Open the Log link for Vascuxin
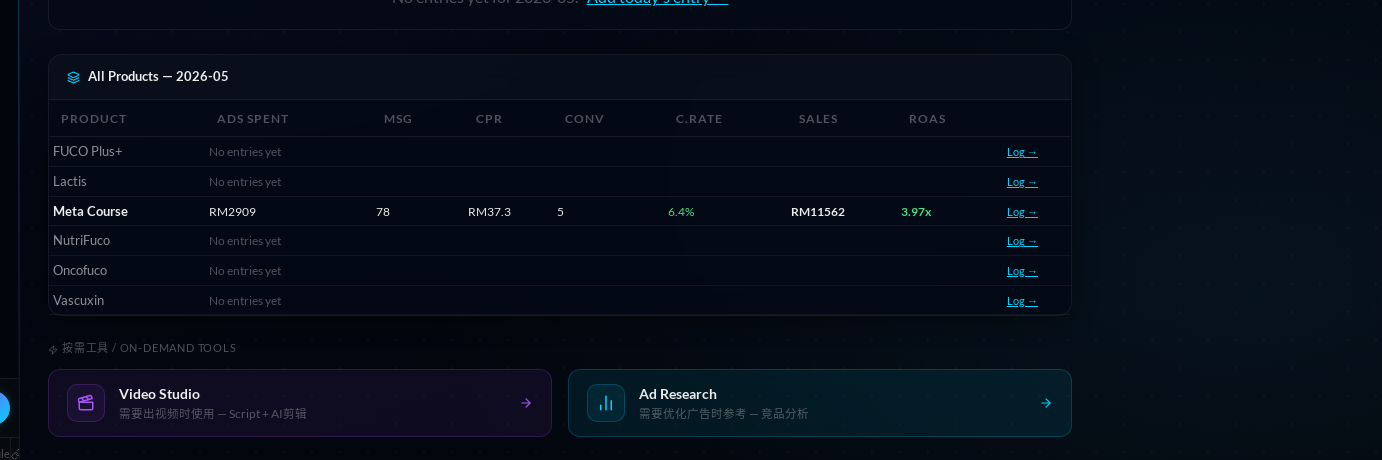 pos(1022,301)
